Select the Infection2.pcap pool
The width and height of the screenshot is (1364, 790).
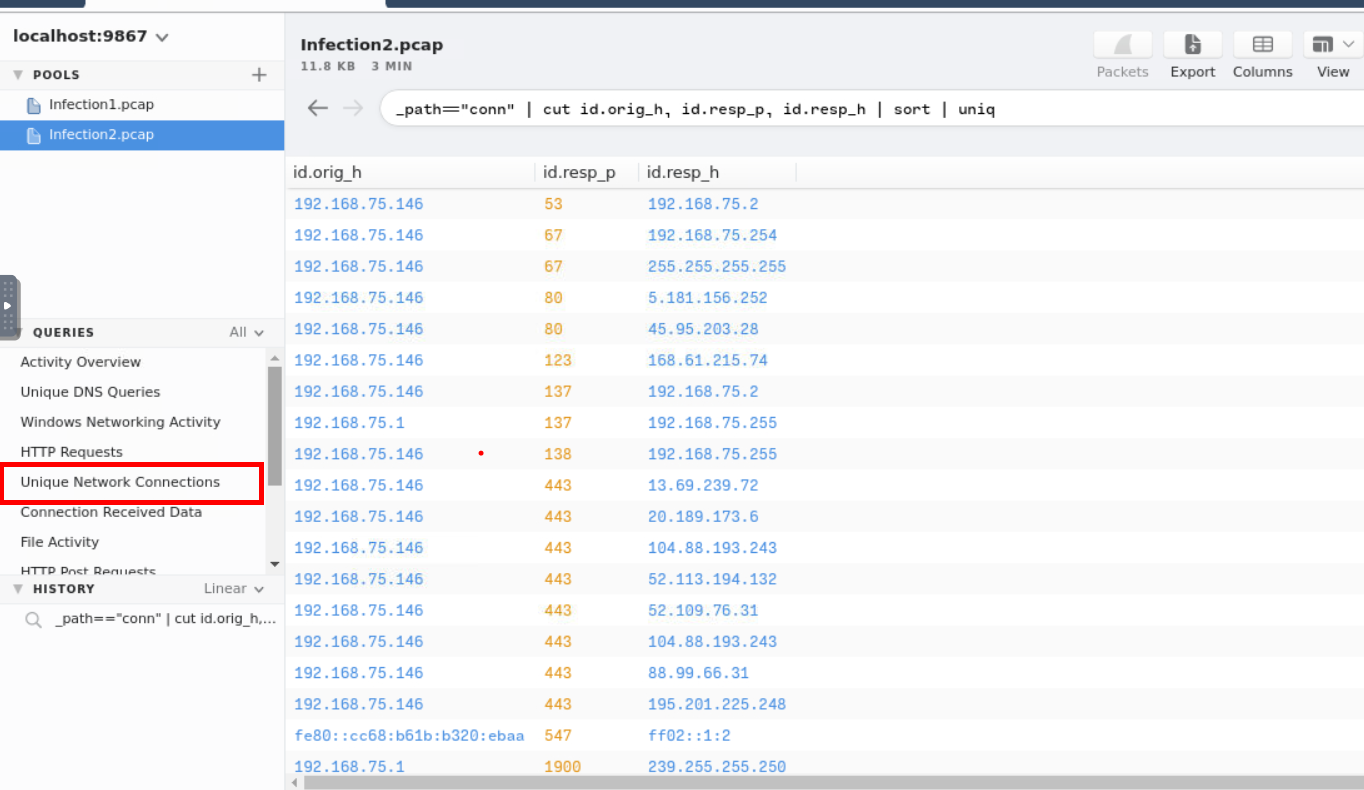click(101, 135)
